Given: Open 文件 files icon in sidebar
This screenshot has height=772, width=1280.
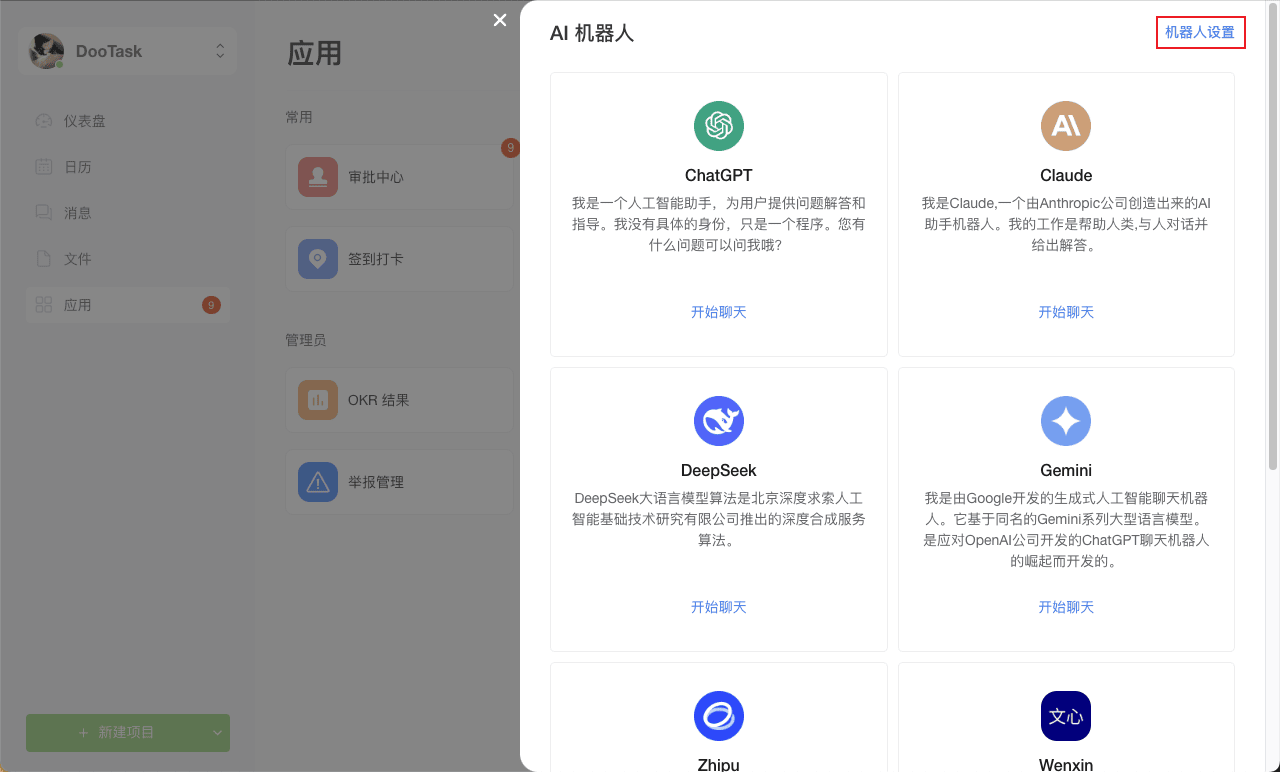Looking at the screenshot, I should 43,259.
